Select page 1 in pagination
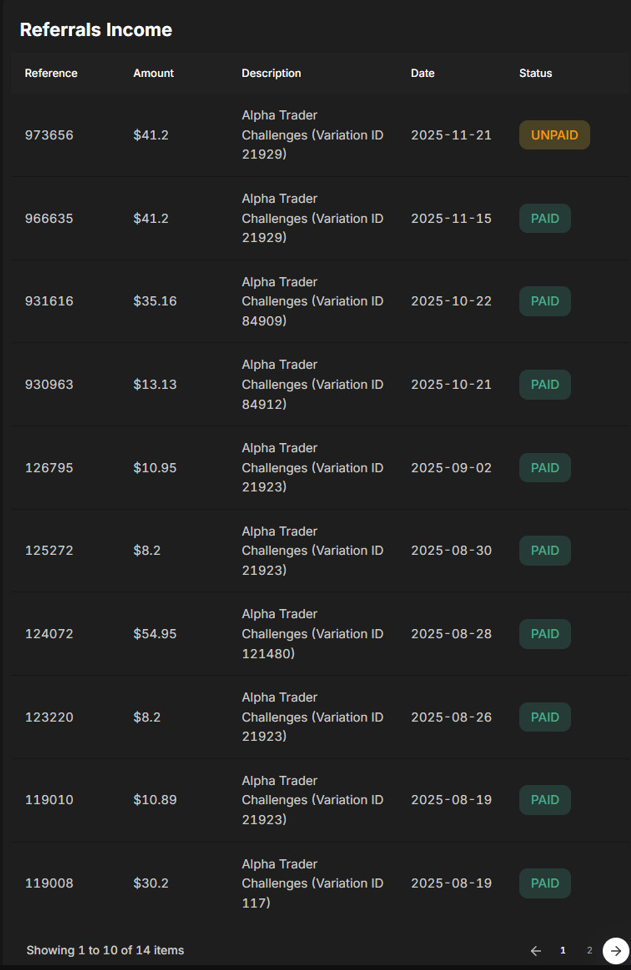This screenshot has height=970, width=631. [x=563, y=950]
